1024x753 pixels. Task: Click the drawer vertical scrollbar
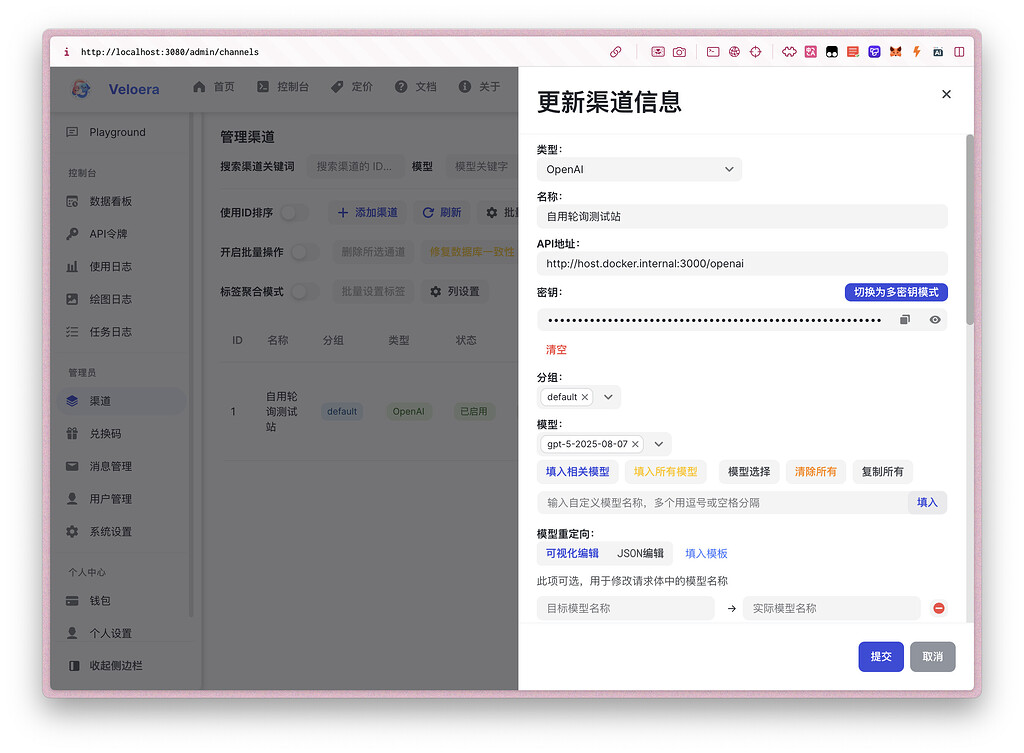970,229
